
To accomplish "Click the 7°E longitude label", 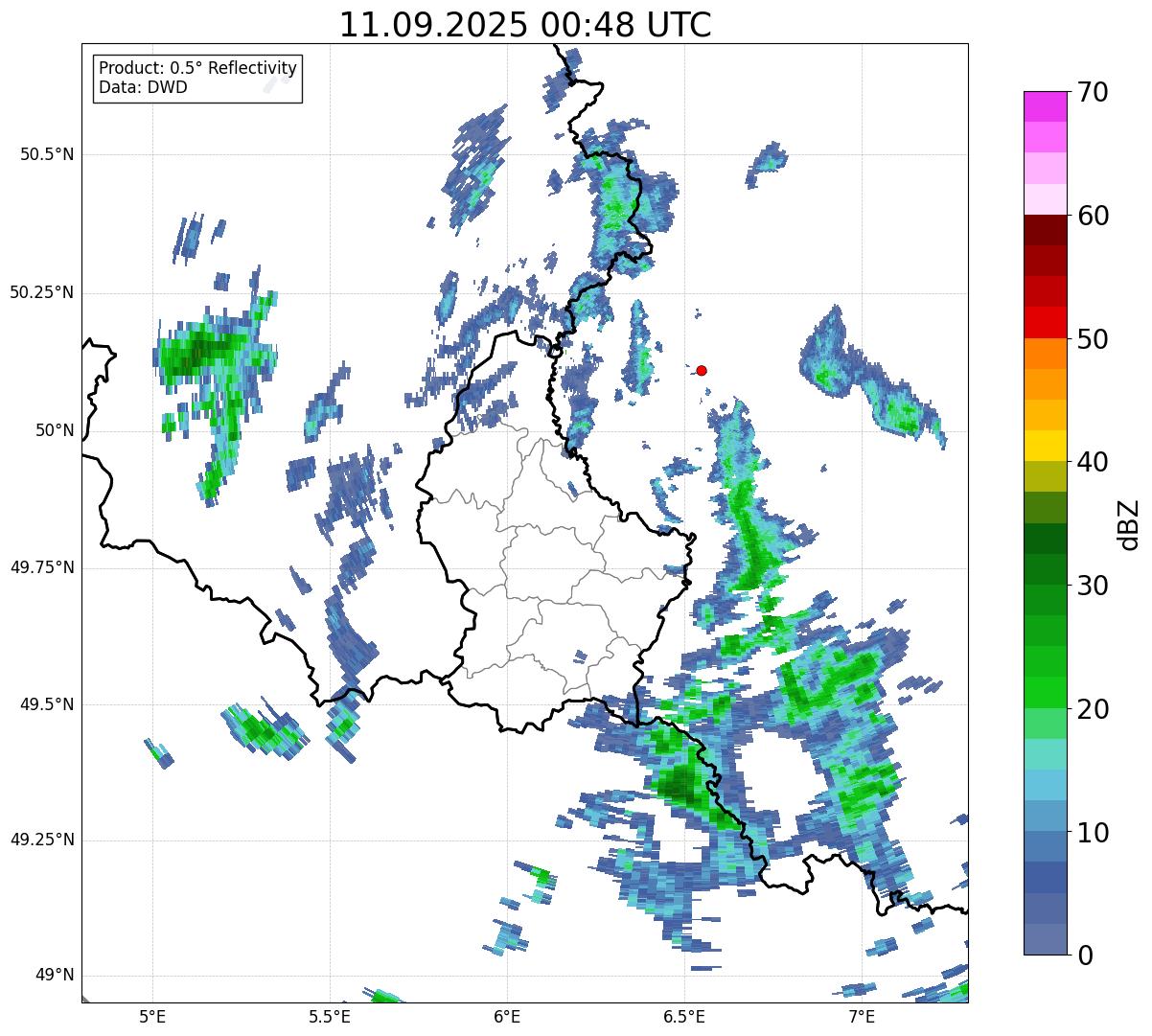I will tap(862, 1016).
